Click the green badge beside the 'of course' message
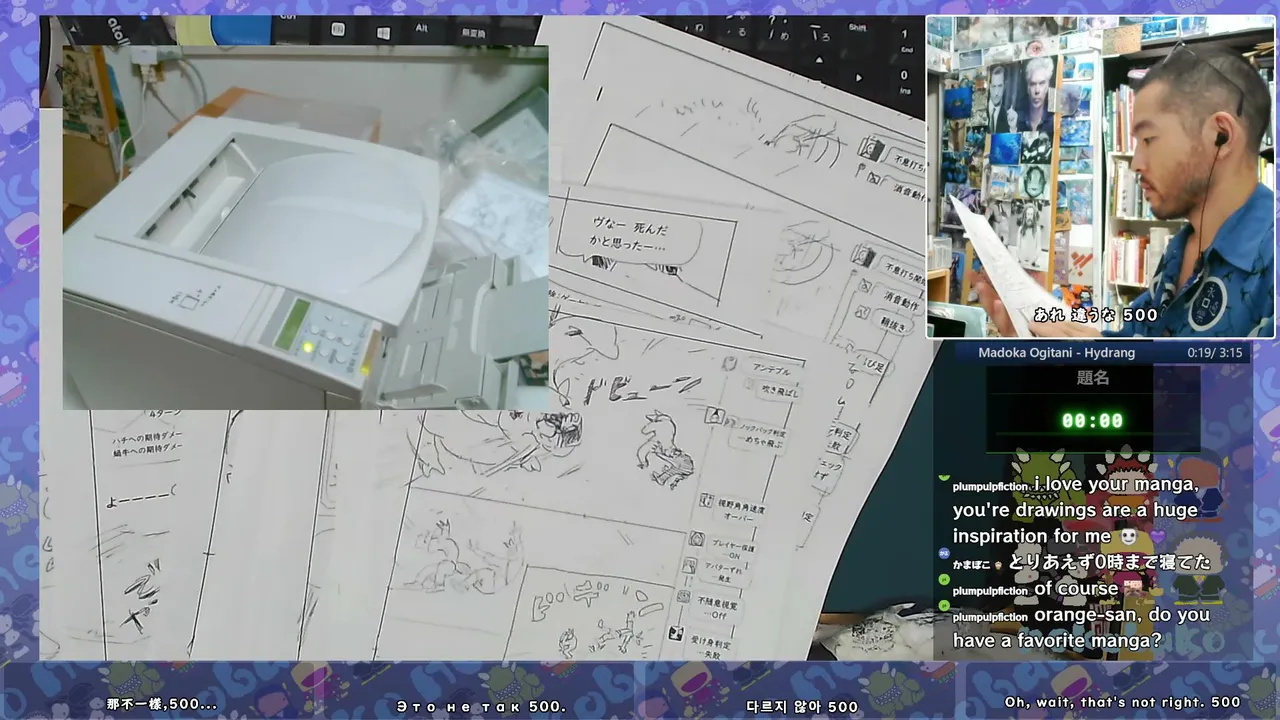This screenshot has width=1280, height=720. coord(943,579)
